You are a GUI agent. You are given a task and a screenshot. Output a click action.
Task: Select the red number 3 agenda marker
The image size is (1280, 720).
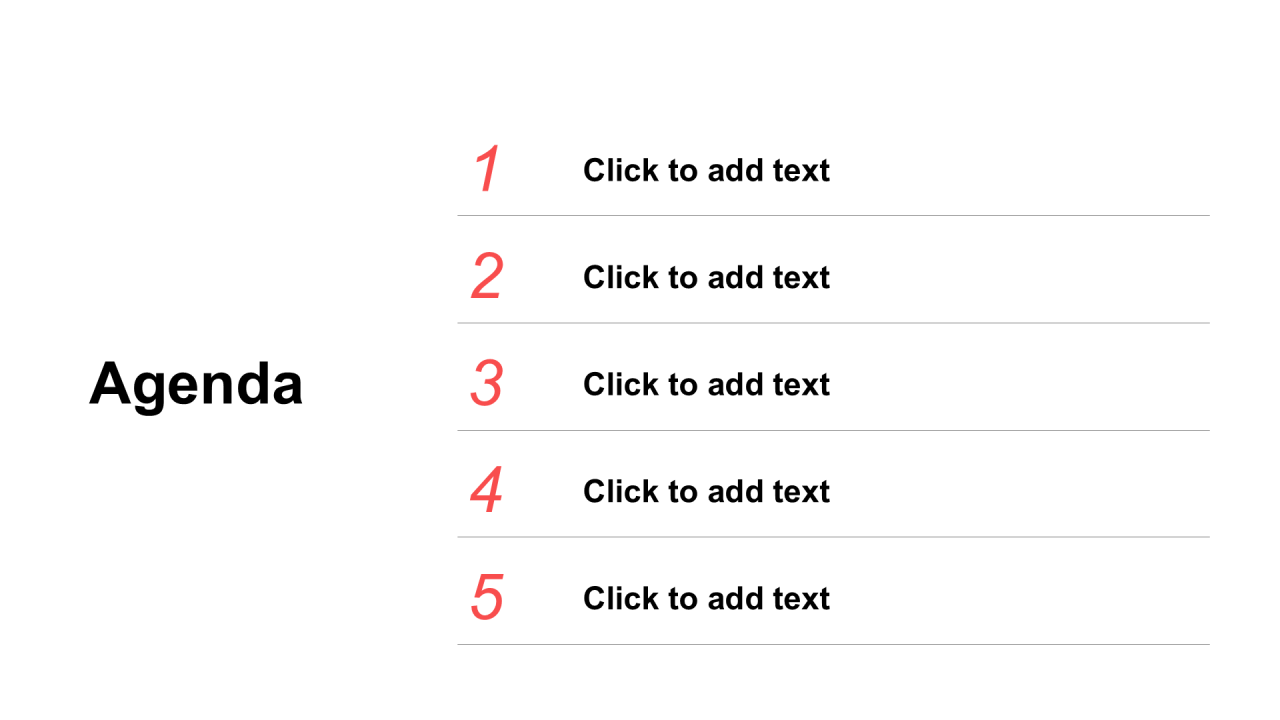pos(487,384)
